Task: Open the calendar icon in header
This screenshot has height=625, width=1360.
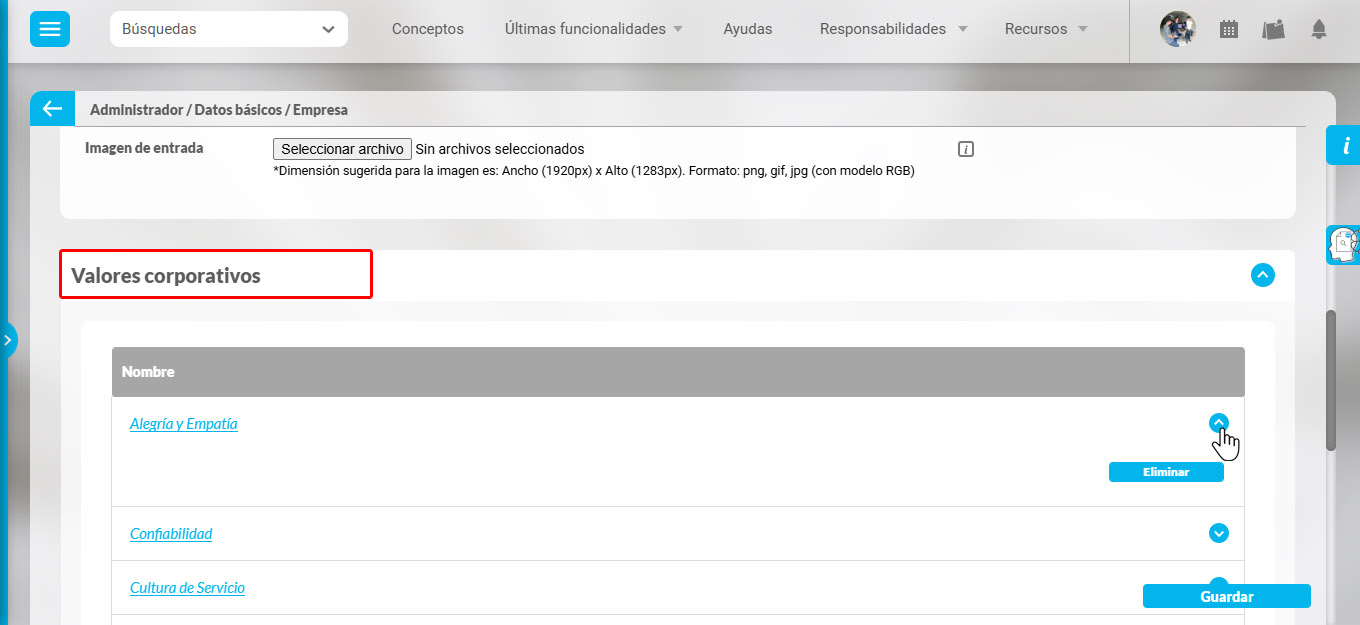Action: [1229, 30]
